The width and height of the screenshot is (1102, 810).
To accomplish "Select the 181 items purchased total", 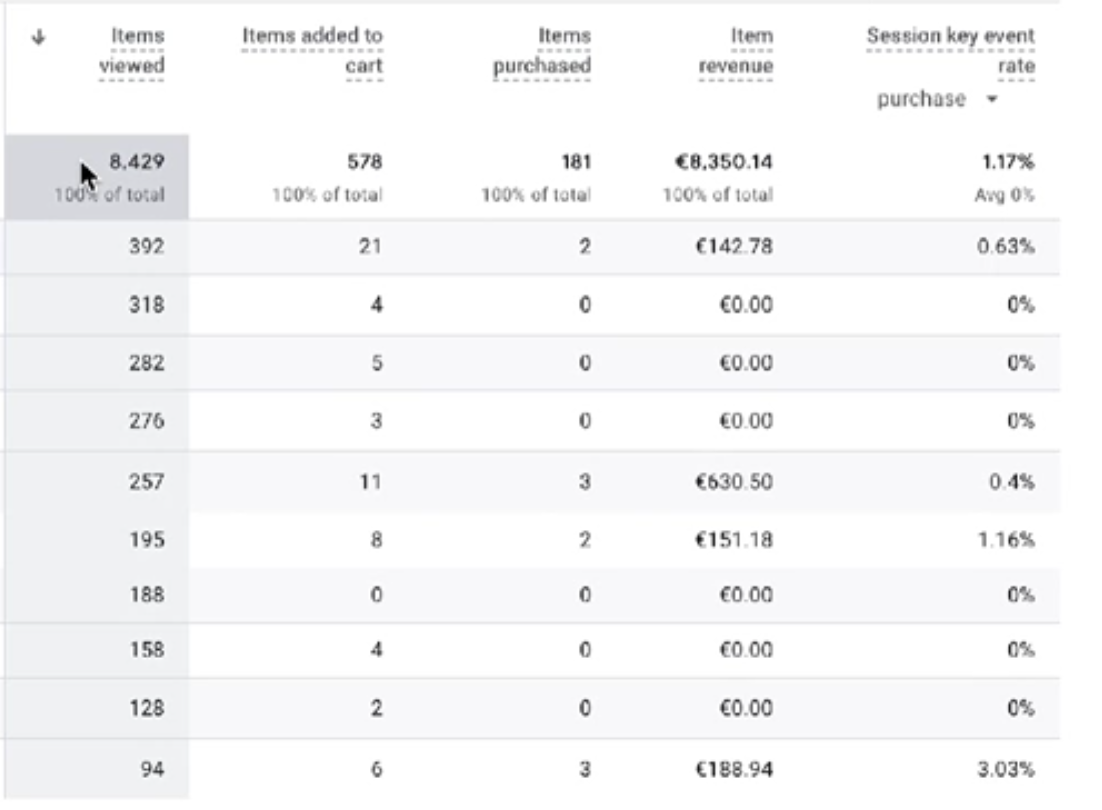I will coord(575,162).
